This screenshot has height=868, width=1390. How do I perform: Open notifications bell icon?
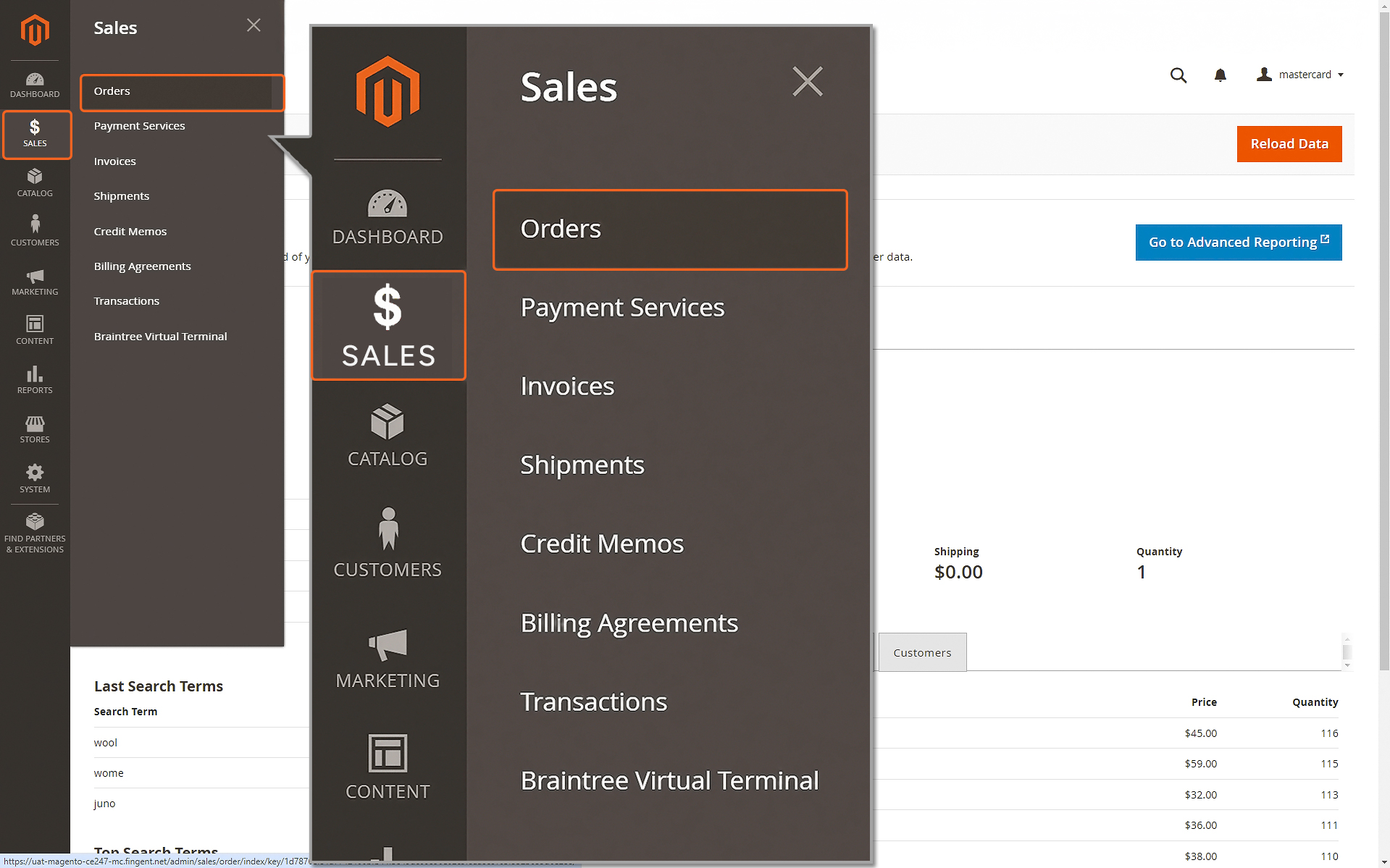1221,75
